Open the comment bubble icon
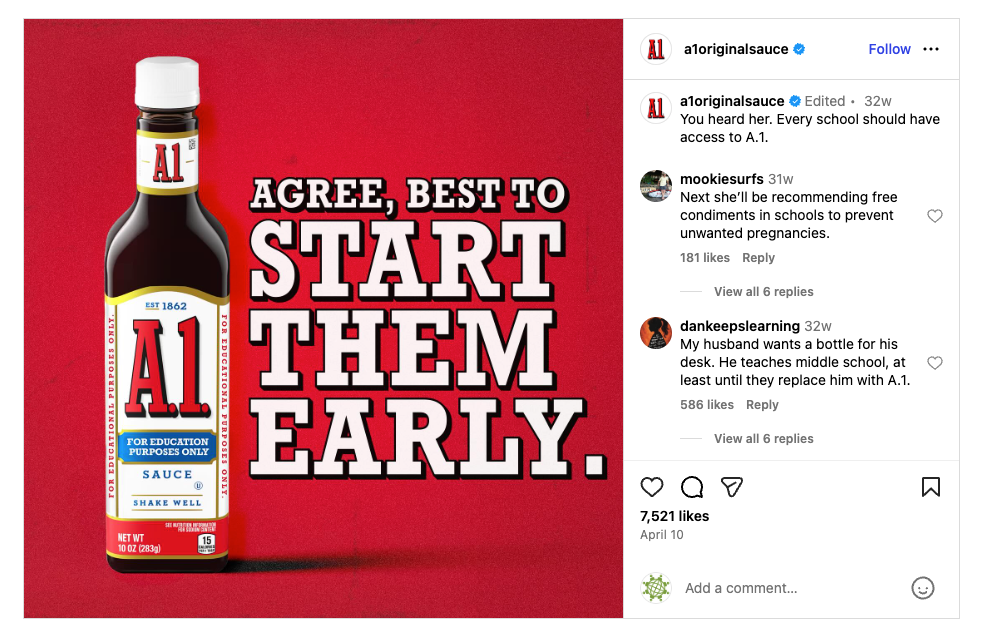The height and width of the screenshot is (641, 994). click(692, 487)
